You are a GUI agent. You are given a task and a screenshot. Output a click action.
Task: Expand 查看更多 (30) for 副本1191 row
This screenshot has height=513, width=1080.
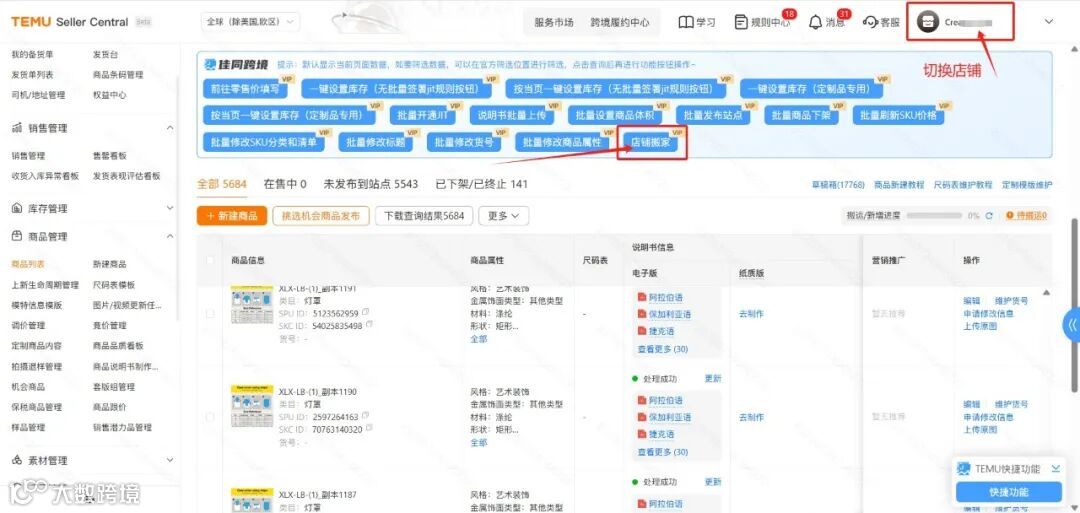pos(663,349)
